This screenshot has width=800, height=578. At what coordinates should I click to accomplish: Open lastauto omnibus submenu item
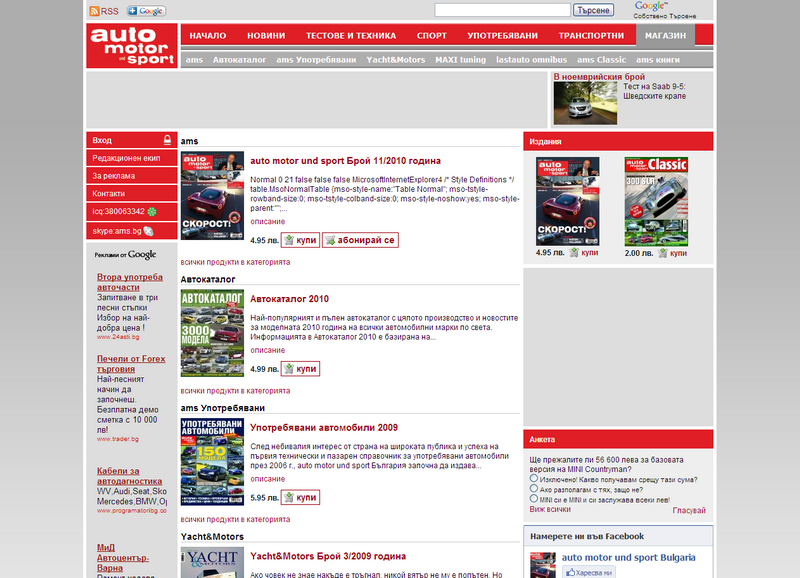click(x=532, y=60)
